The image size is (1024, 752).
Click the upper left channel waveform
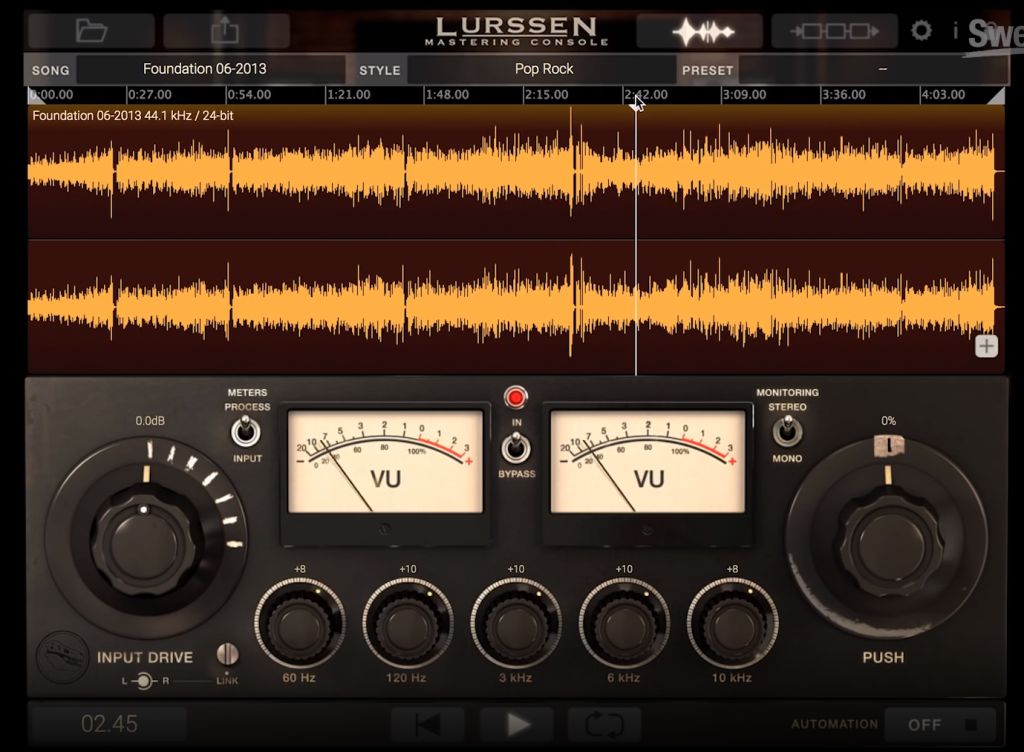coord(516,171)
